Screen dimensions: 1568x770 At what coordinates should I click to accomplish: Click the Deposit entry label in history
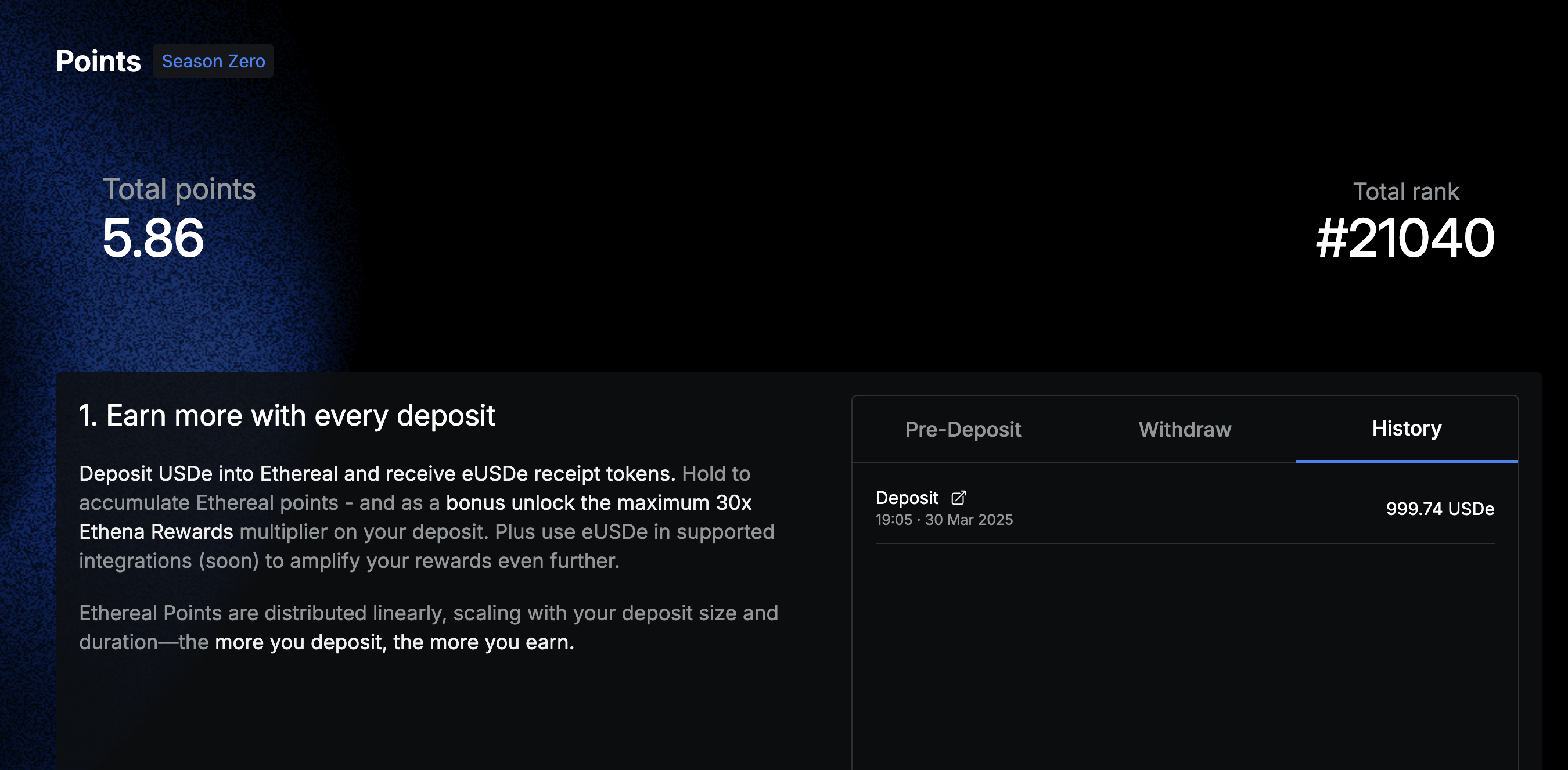tap(907, 498)
